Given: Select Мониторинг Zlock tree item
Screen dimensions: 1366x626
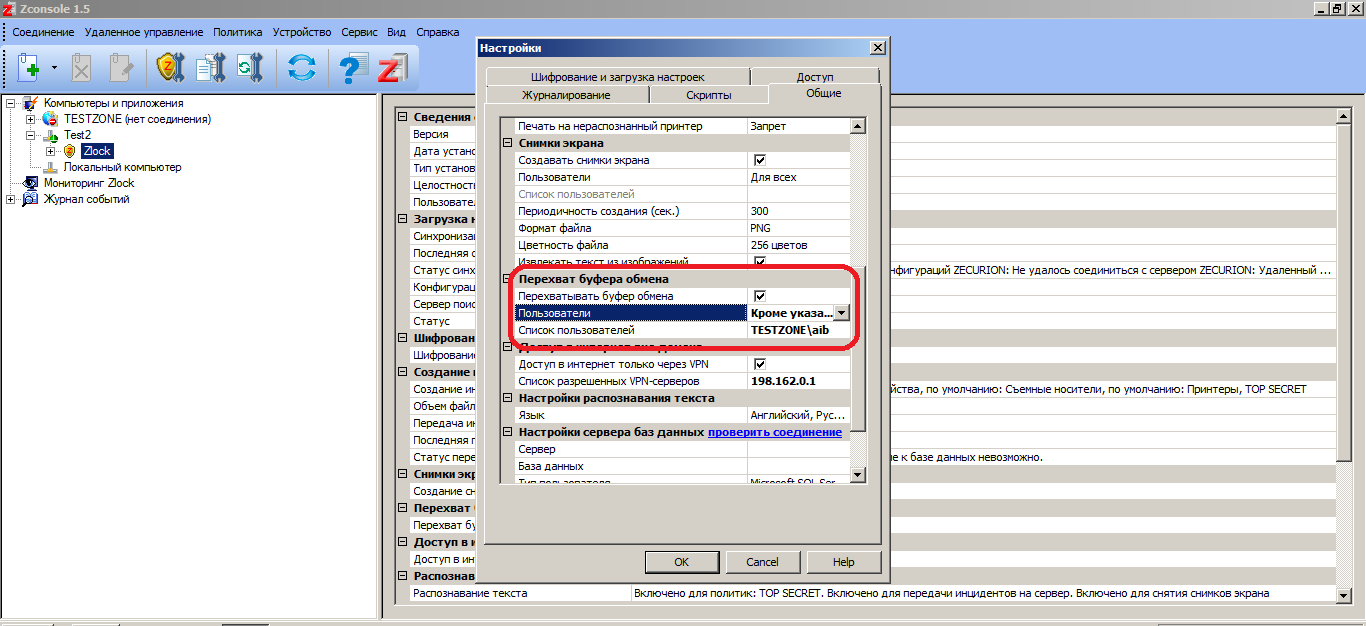Looking at the screenshot, I should [x=89, y=183].
